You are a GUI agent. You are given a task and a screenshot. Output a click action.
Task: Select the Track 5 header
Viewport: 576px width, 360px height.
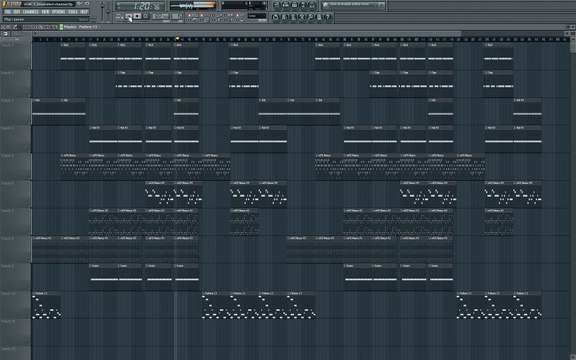[15, 166]
